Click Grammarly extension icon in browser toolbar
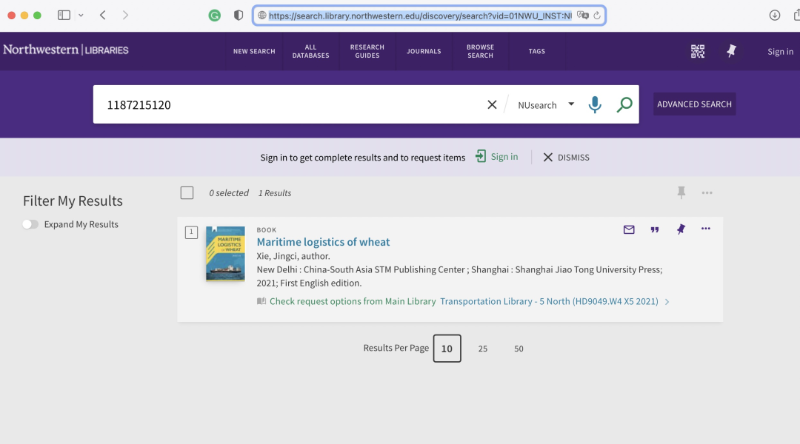Viewport: 800px width, 444px height. [215, 15]
